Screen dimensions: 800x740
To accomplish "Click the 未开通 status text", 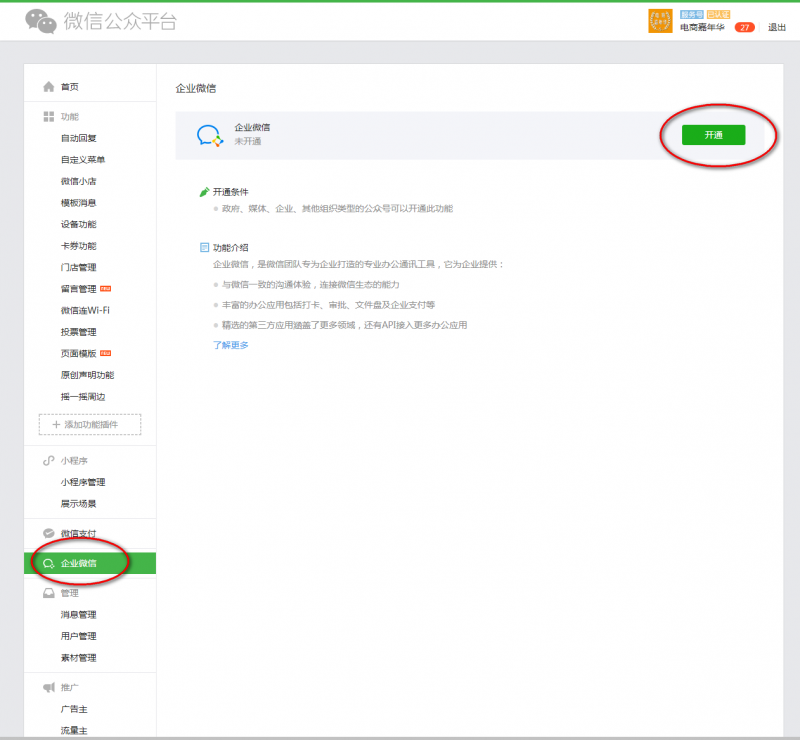I will pos(248,141).
